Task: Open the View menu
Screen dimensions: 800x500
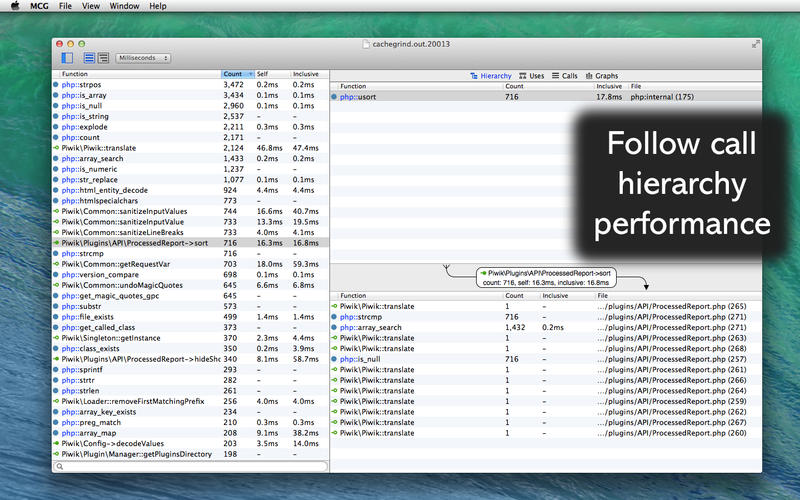Action: [91, 6]
